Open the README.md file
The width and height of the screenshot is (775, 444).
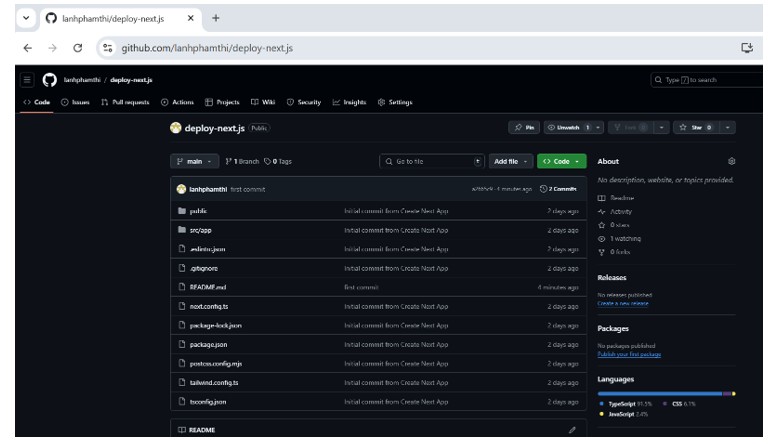208,287
